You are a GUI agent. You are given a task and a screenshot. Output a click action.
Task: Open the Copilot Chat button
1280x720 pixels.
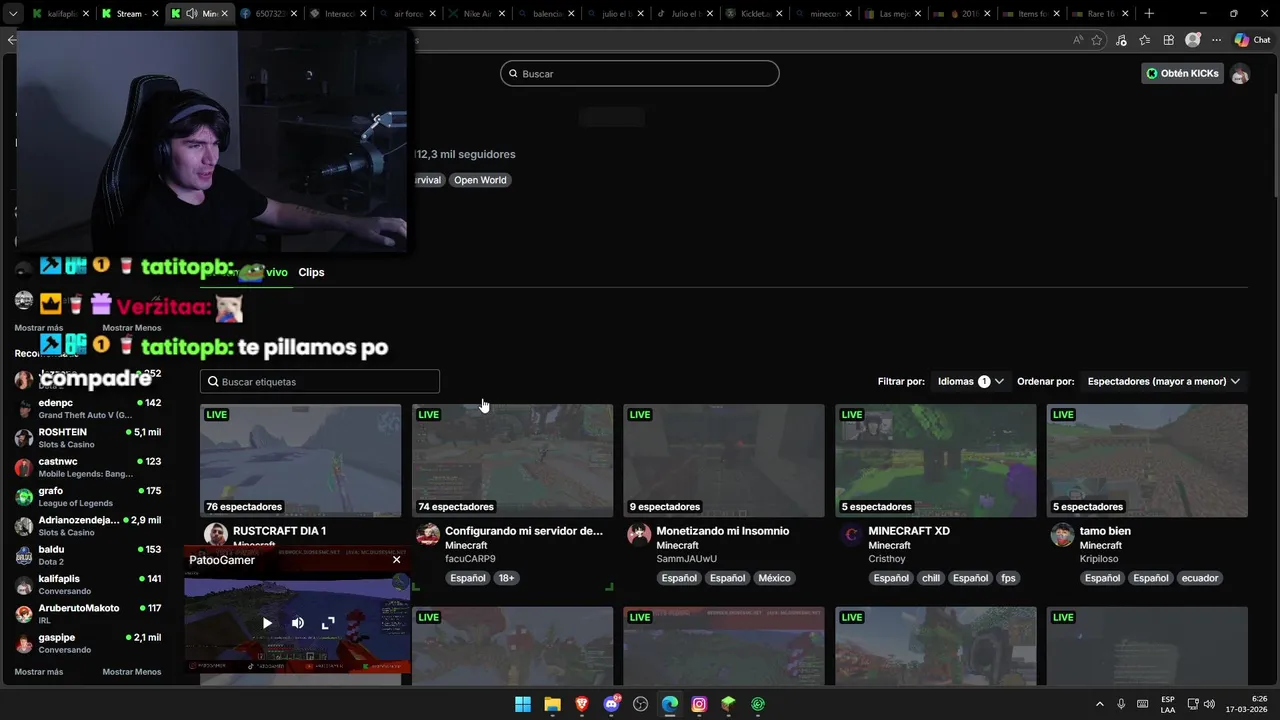tap(1252, 40)
